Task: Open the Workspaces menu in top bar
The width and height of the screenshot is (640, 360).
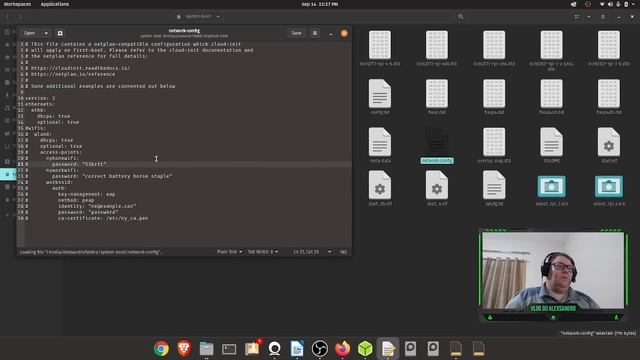Action: (x=17, y=4)
